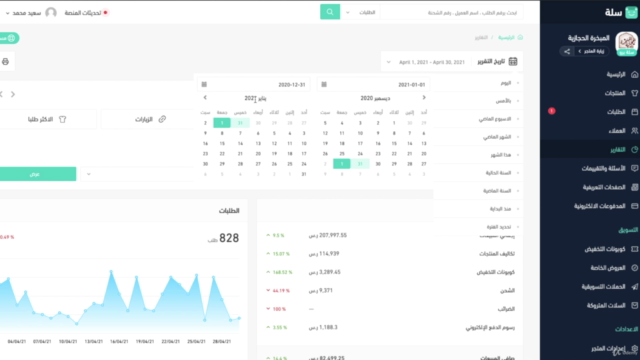Click the calendar icon beside تاريخ التقرير
The width and height of the screenshot is (640, 360).
point(513,62)
